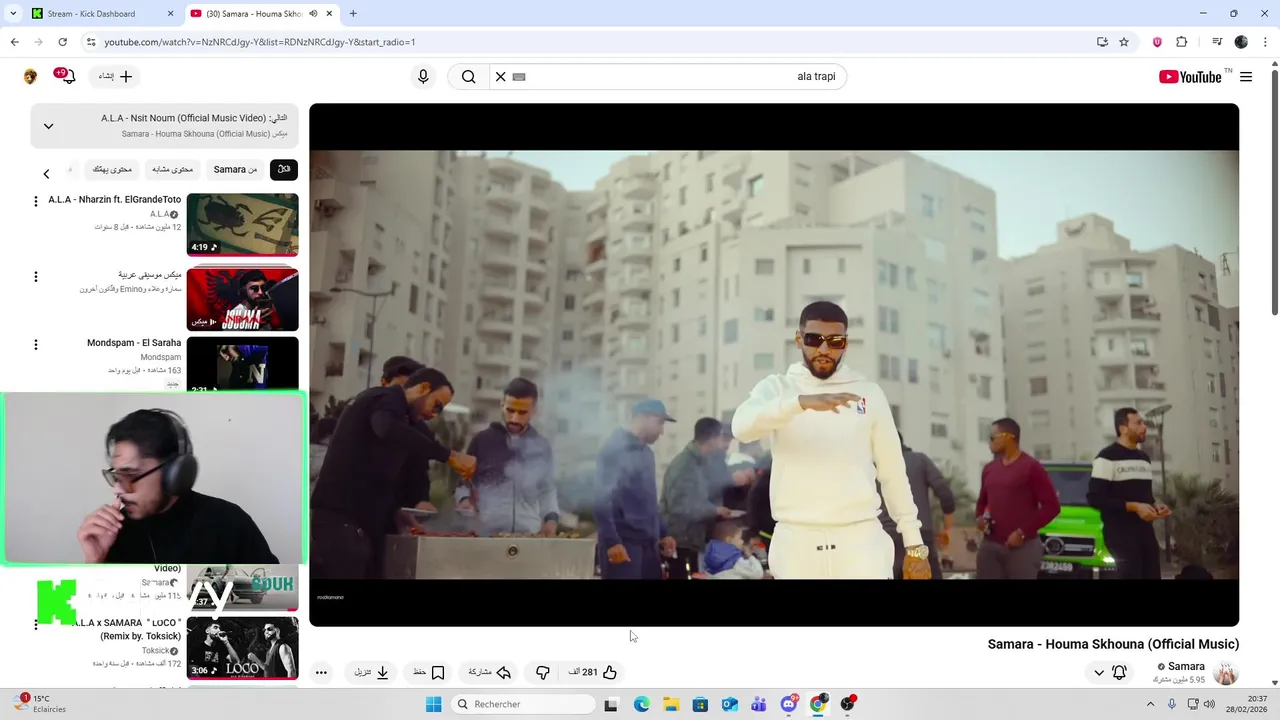This screenshot has width=1280, height=720.
Task: Open Chrome three-dot menu
Action: [x=1265, y=42]
